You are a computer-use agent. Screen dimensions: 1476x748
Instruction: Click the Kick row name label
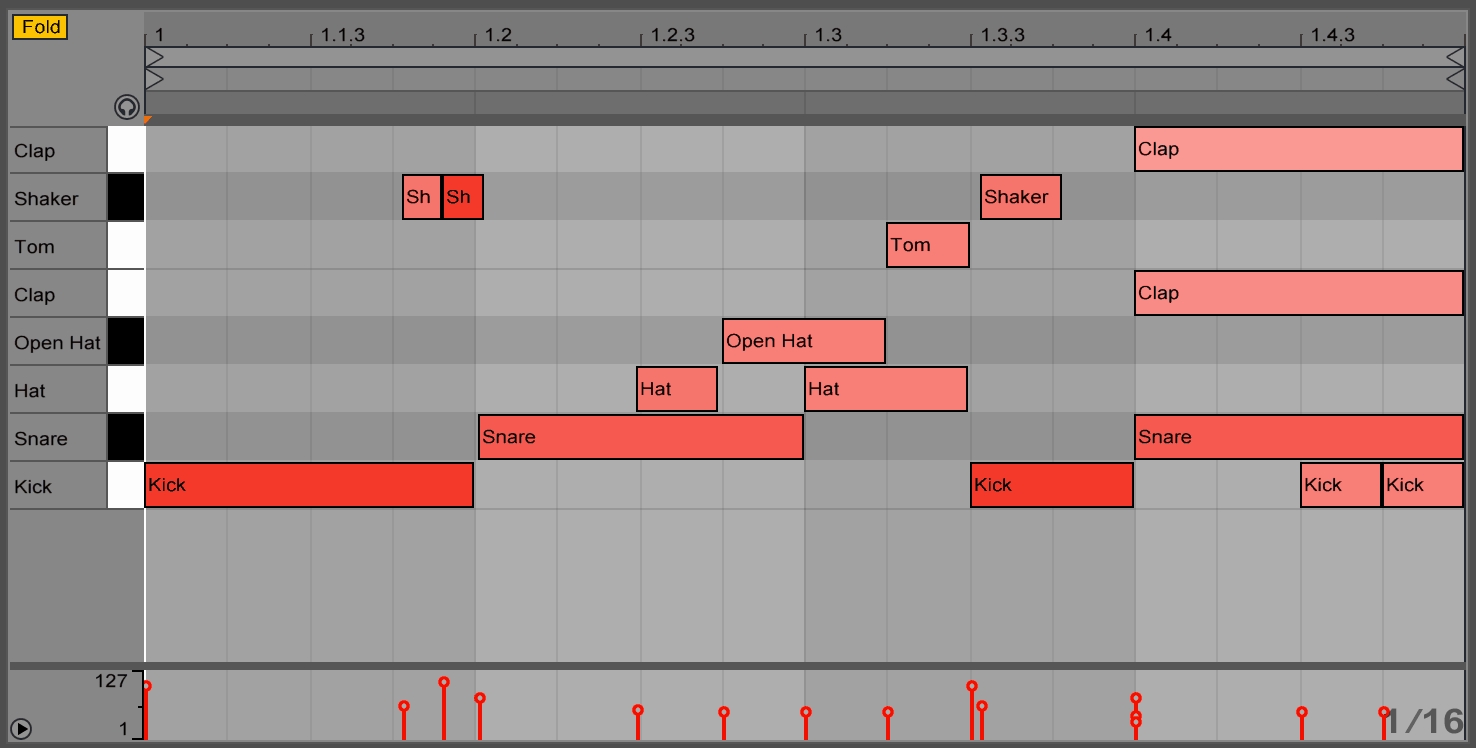point(33,486)
